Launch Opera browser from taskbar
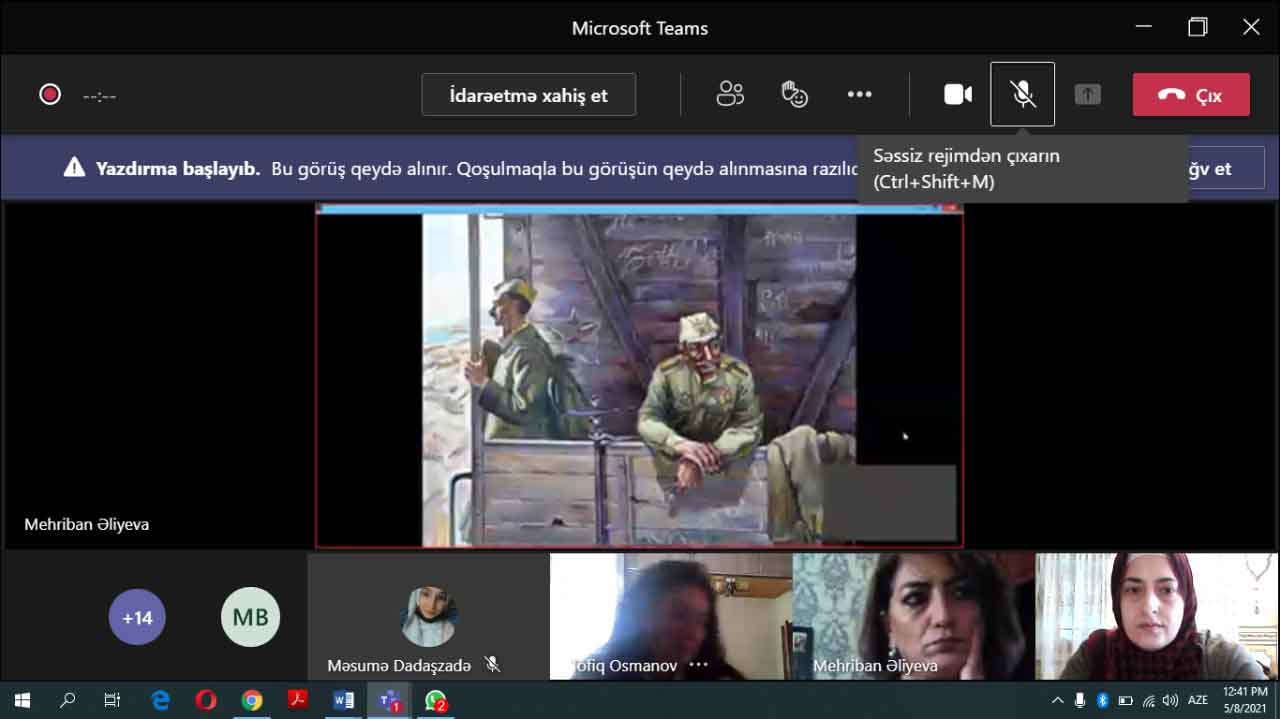The width and height of the screenshot is (1280, 719). (206, 701)
